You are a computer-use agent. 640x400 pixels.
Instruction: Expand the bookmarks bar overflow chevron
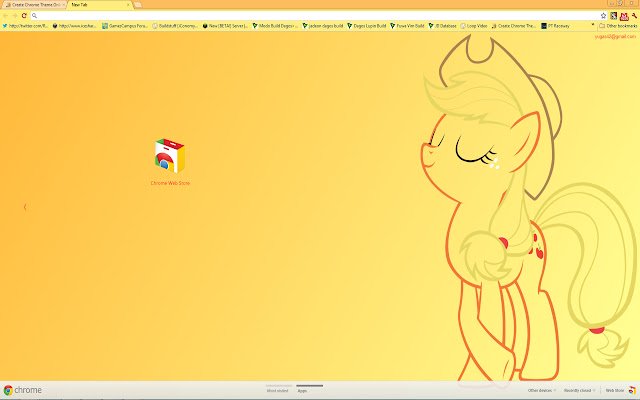tap(593, 25)
